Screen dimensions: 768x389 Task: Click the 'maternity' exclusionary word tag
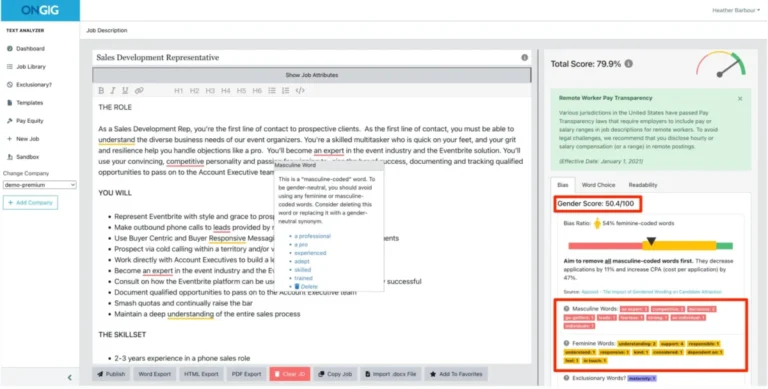[x=642, y=378]
